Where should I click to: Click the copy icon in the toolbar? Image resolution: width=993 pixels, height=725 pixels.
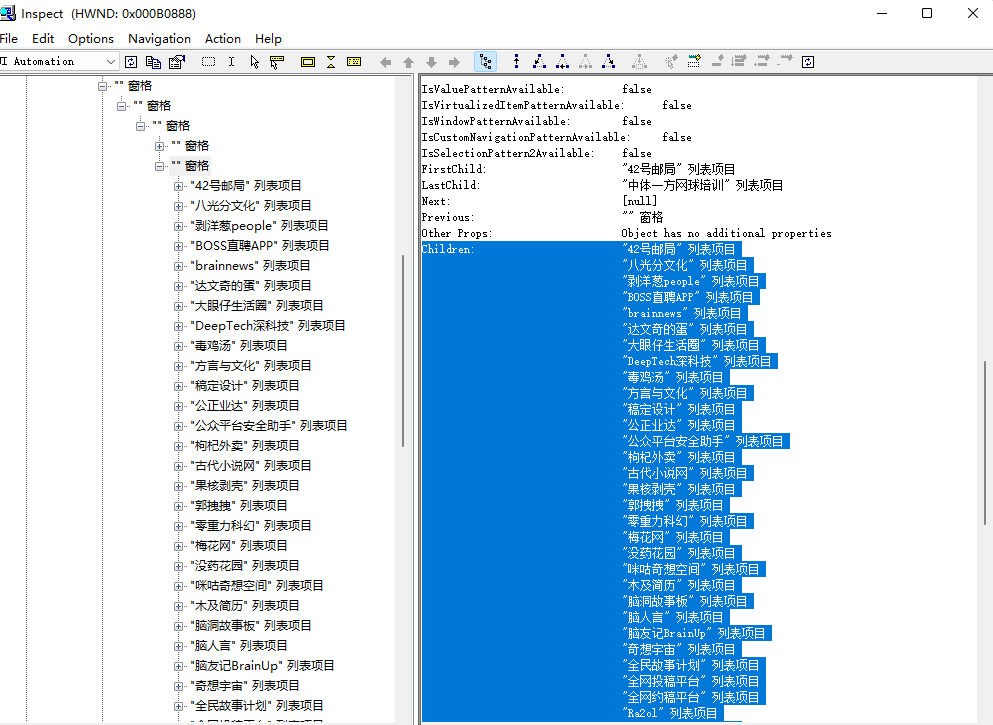153,62
